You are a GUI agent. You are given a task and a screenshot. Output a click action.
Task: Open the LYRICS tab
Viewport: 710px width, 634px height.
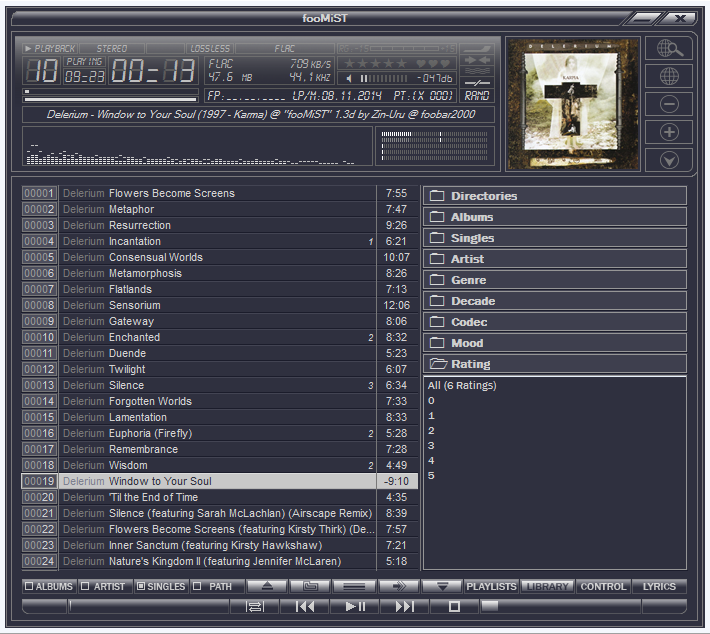(659, 587)
